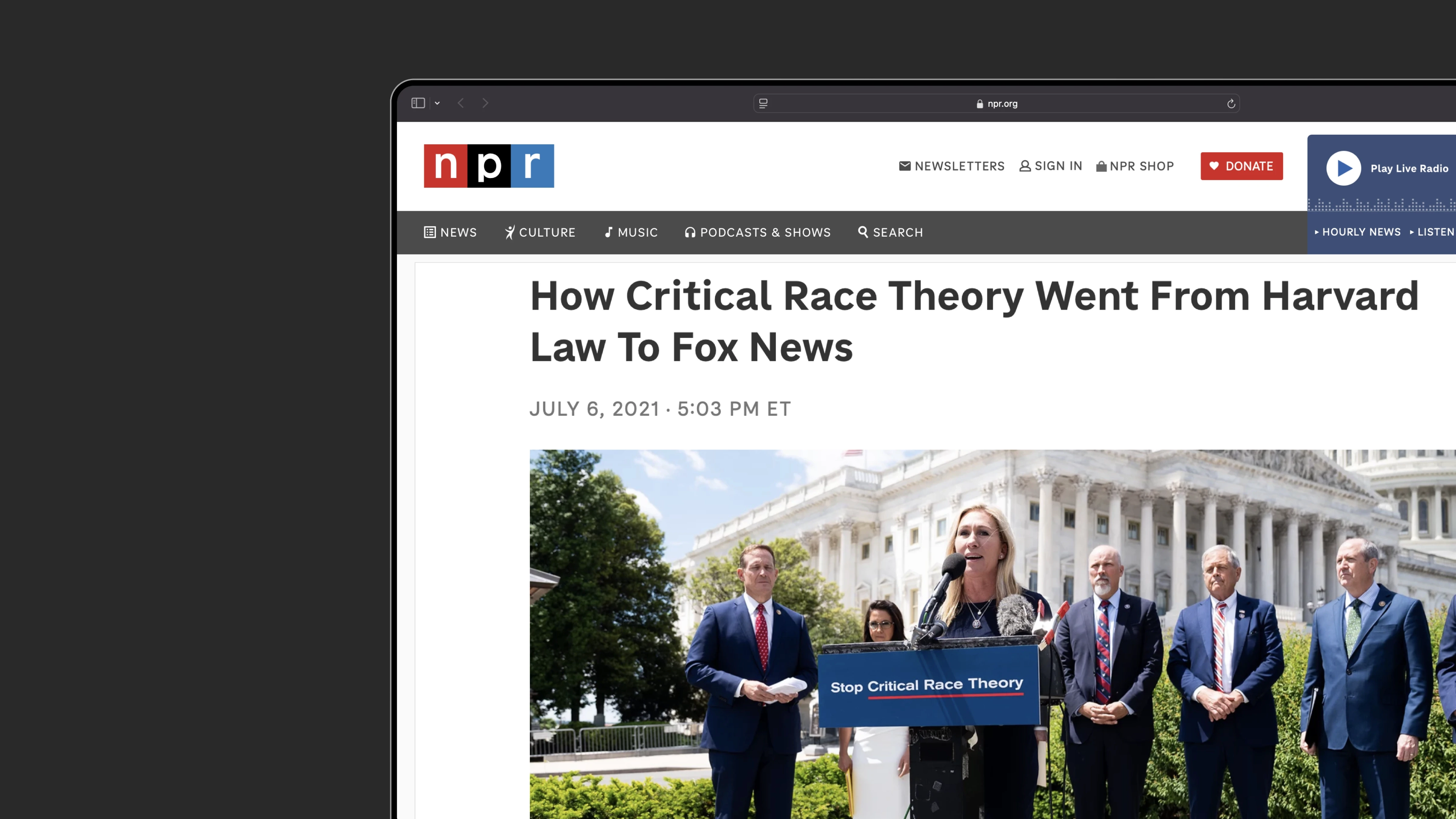Click the Search magnifier icon
Image resolution: width=1456 pixels, height=819 pixels.
pos(862,232)
